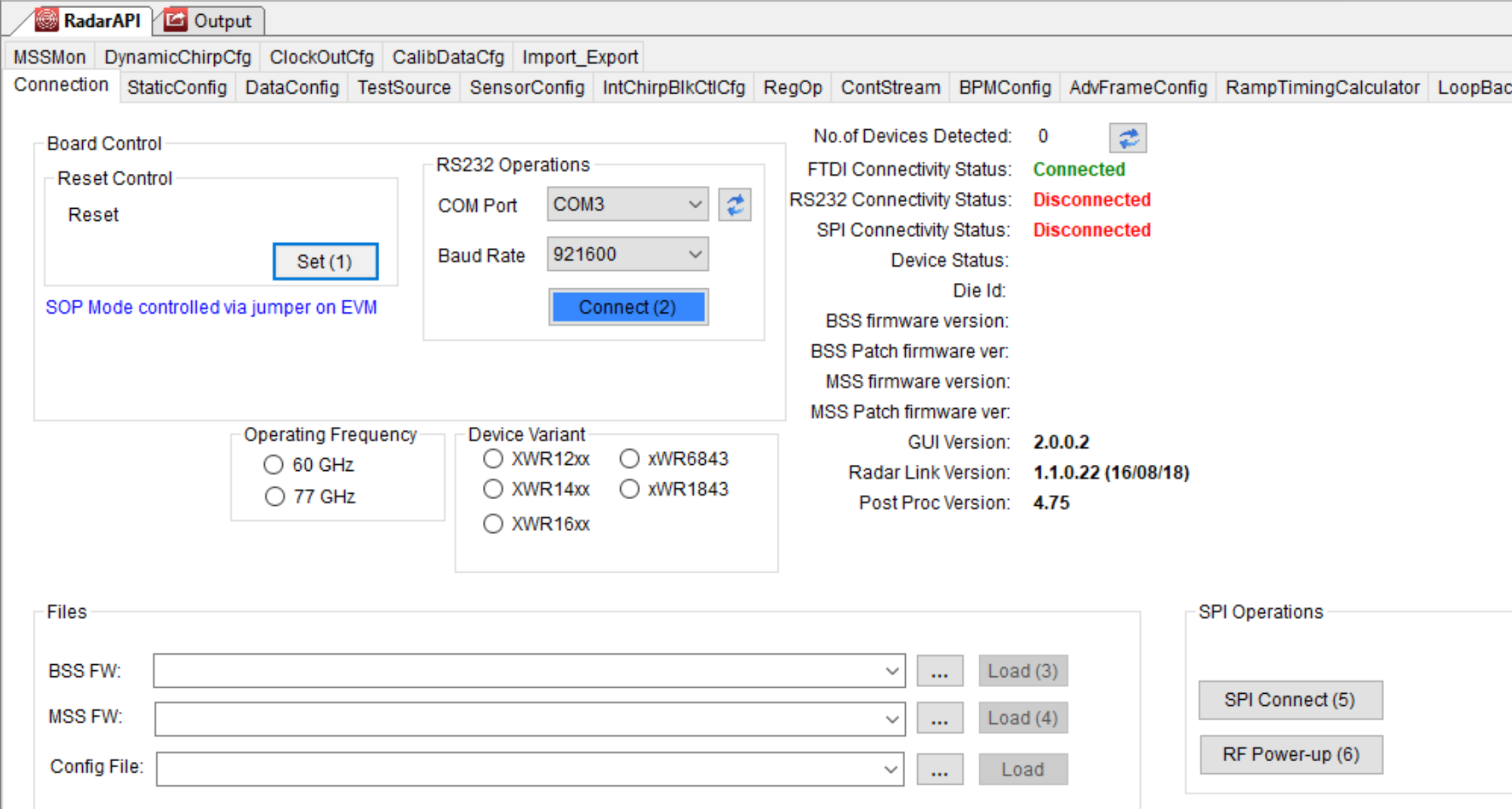The image size is (1512, 809).
Task: Click the RF Power-up (6) button
Action: tap(1291, 754)
